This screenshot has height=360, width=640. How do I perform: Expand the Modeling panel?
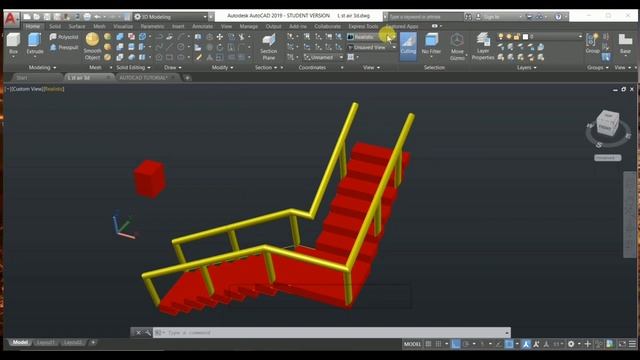click(42, 67)
